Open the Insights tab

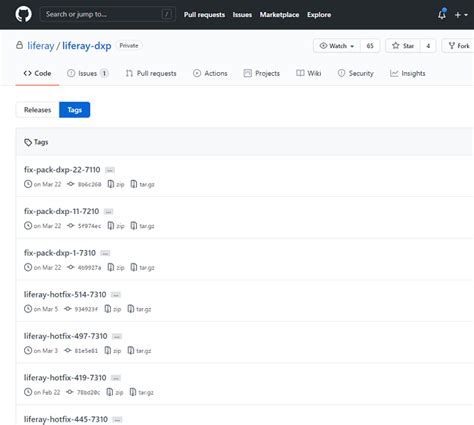click(407, 73)
